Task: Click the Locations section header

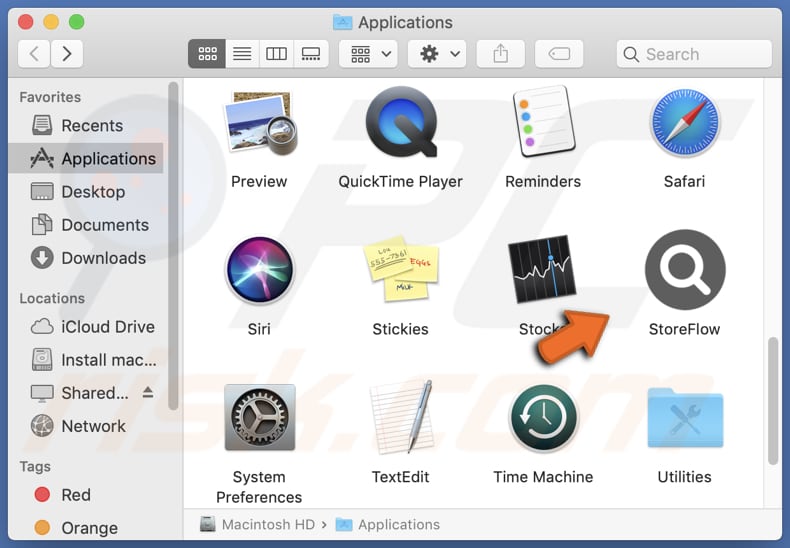Action: (52, 298)
